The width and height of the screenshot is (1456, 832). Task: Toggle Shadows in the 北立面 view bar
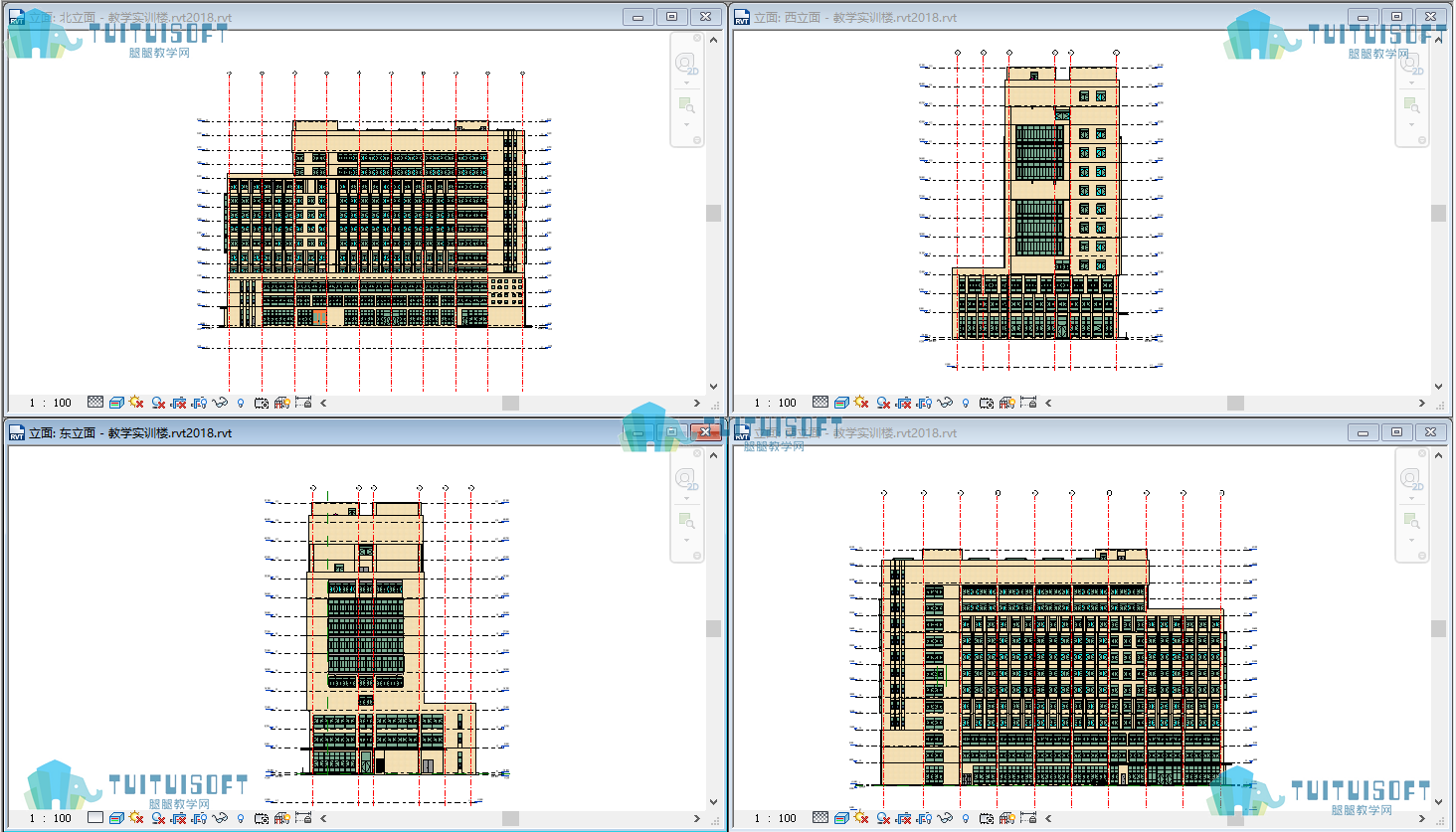click(x=158, y=403)
